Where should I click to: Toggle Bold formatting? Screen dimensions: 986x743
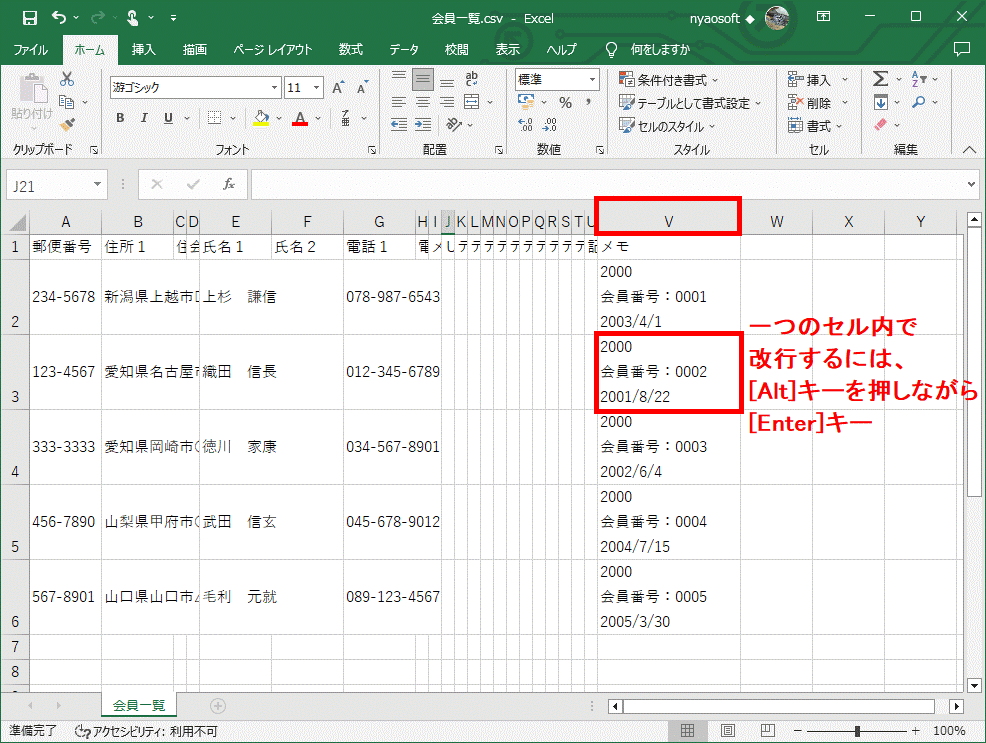[x=120, y=118]
